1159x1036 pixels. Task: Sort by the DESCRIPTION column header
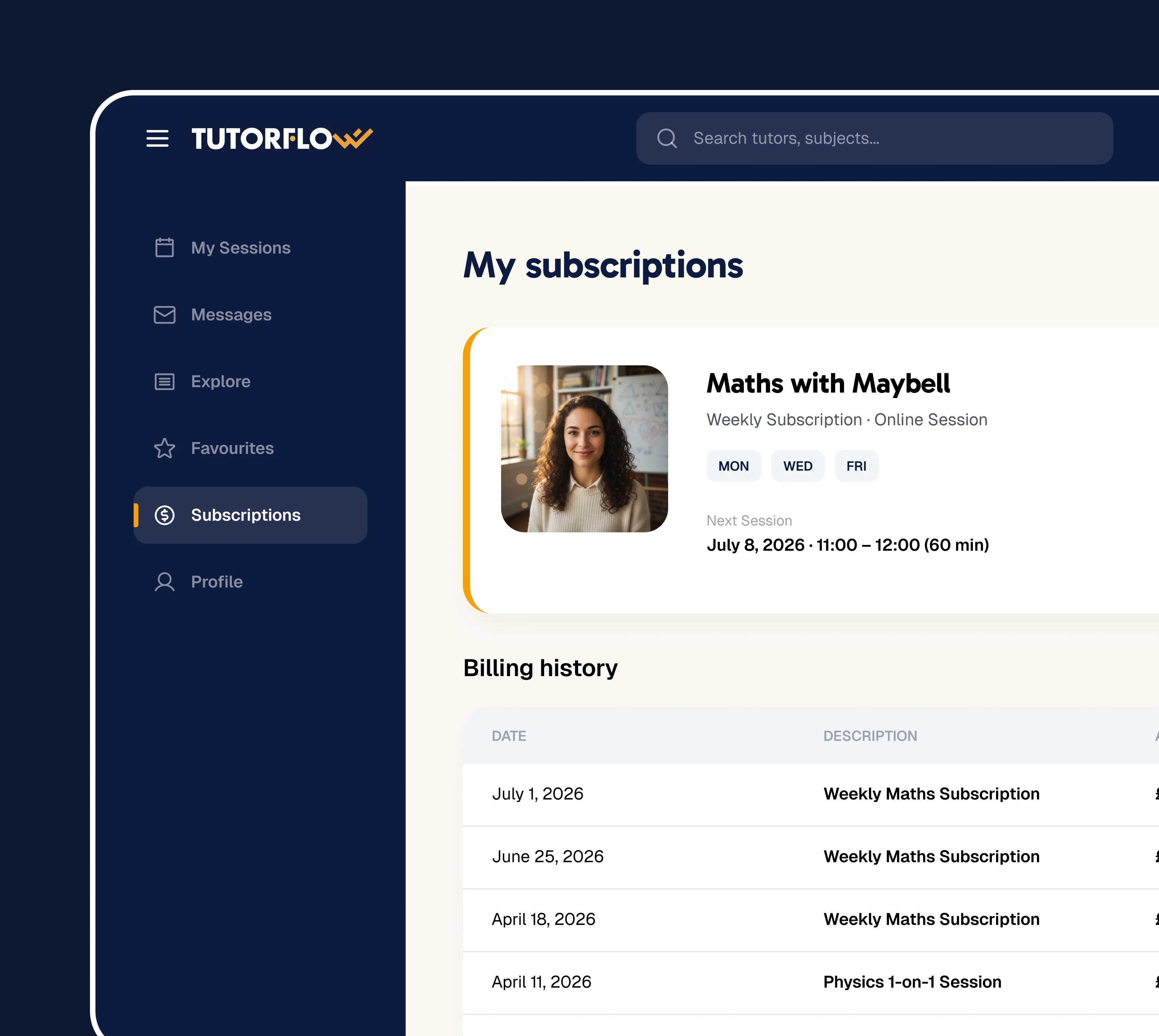click(870, 736)
